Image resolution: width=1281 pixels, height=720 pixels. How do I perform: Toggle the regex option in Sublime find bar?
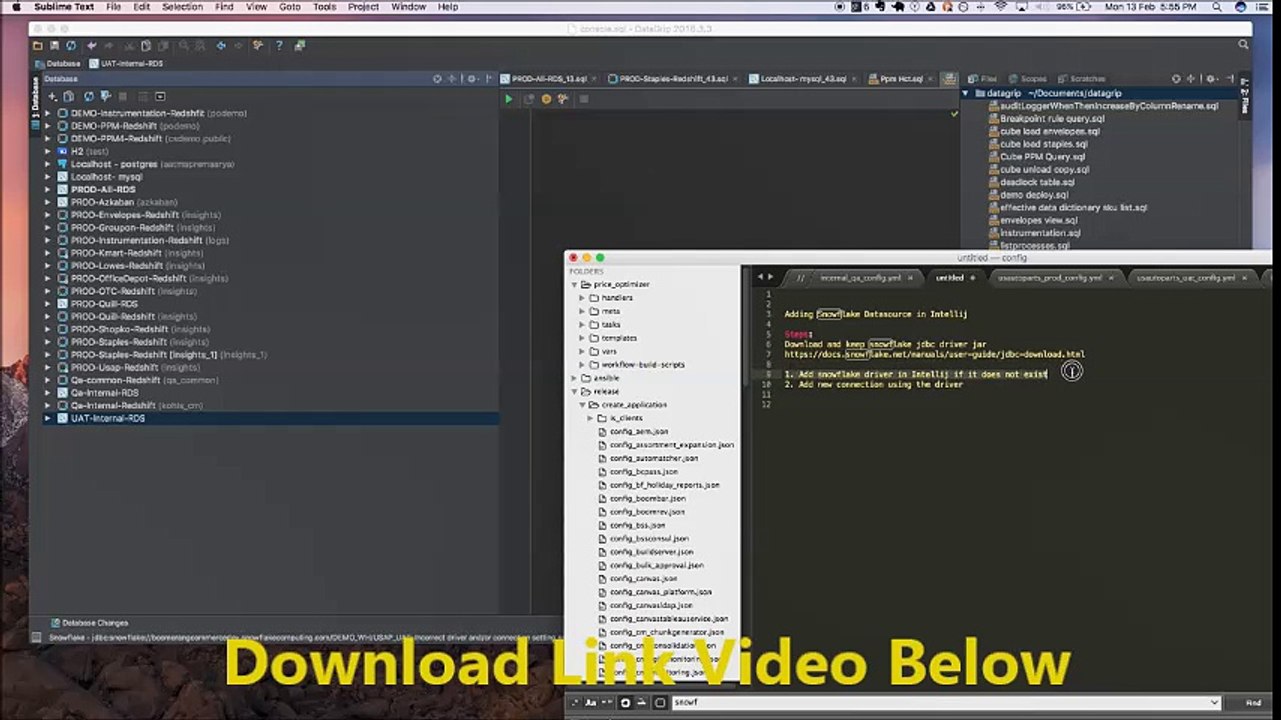(575, 703)
